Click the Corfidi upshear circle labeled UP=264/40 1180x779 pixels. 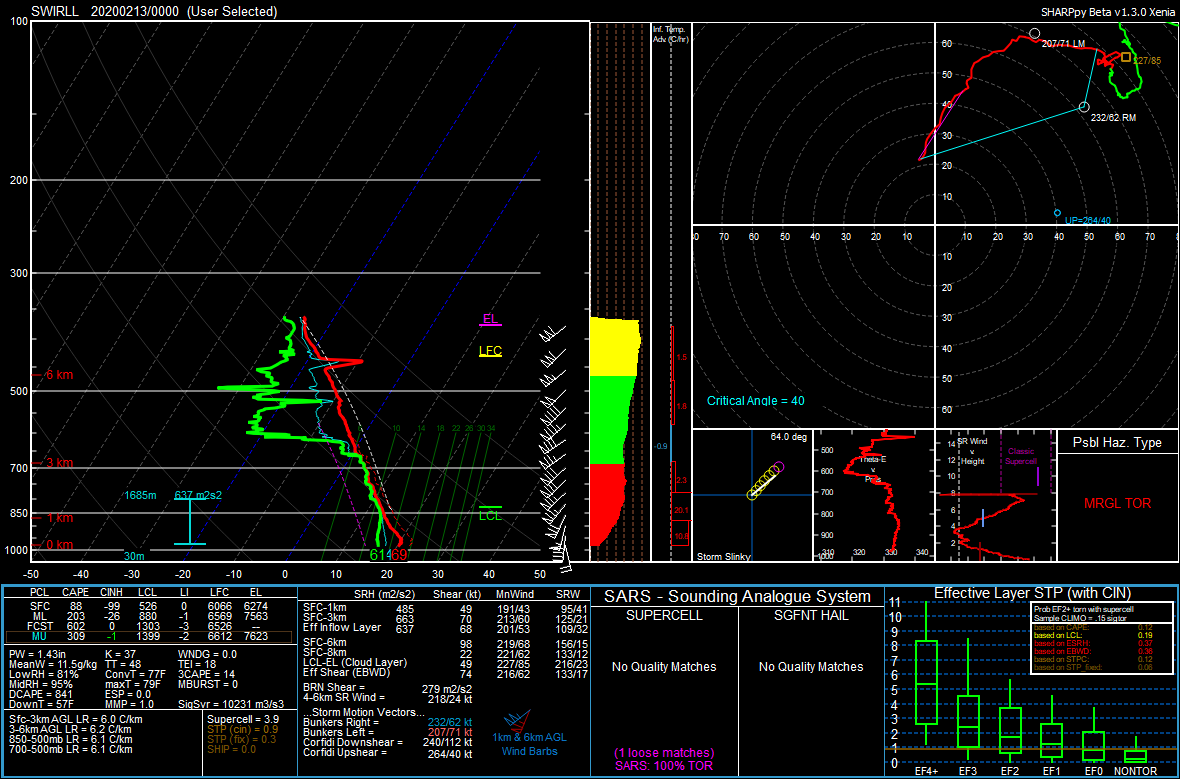1057,213
